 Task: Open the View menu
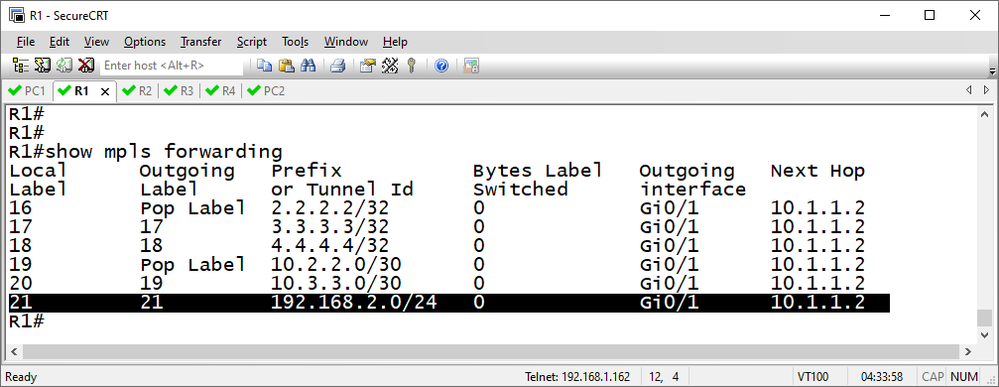(x=96, y=42)
